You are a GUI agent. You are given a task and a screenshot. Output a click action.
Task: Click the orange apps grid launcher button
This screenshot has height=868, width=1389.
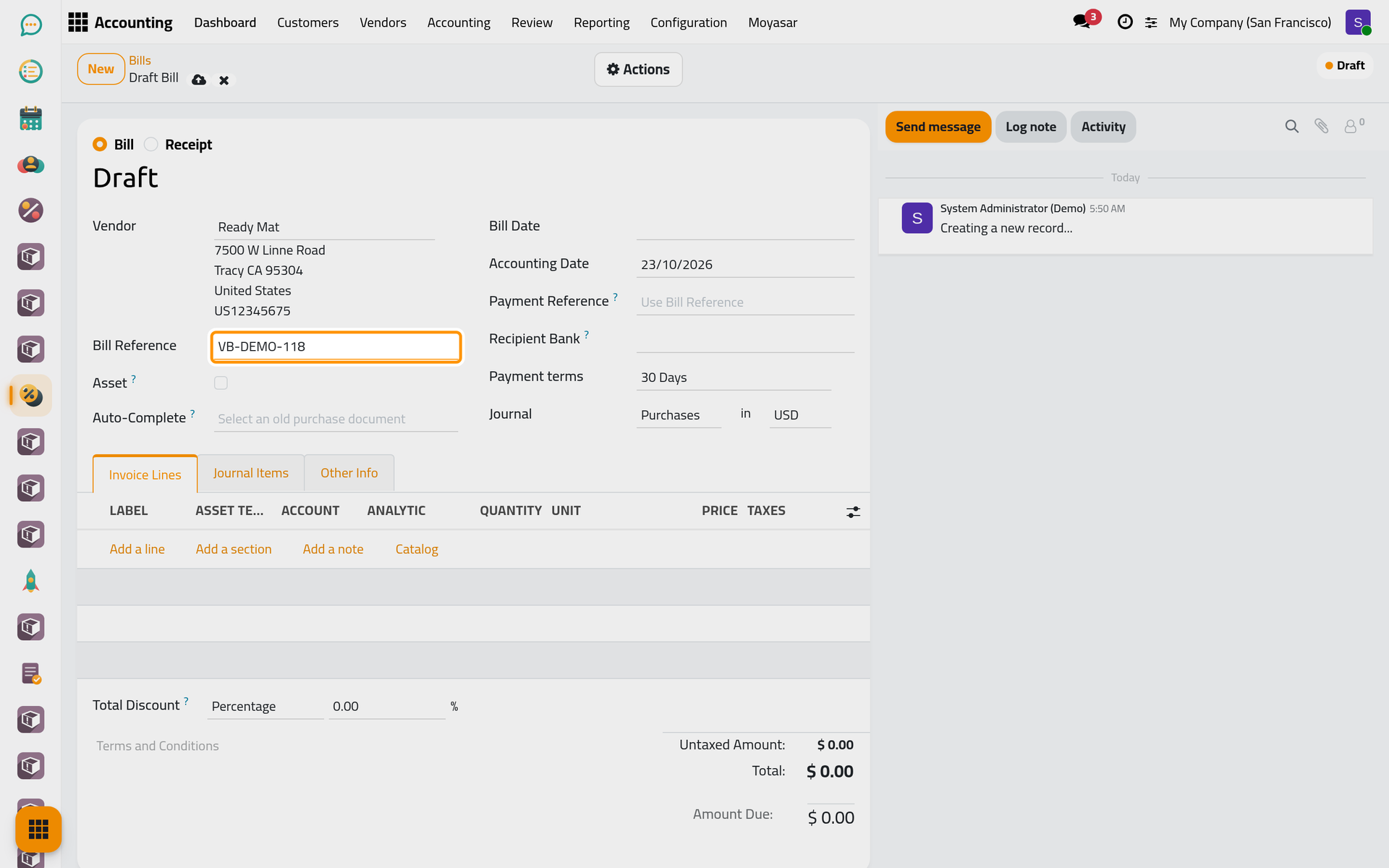[38, 829]
